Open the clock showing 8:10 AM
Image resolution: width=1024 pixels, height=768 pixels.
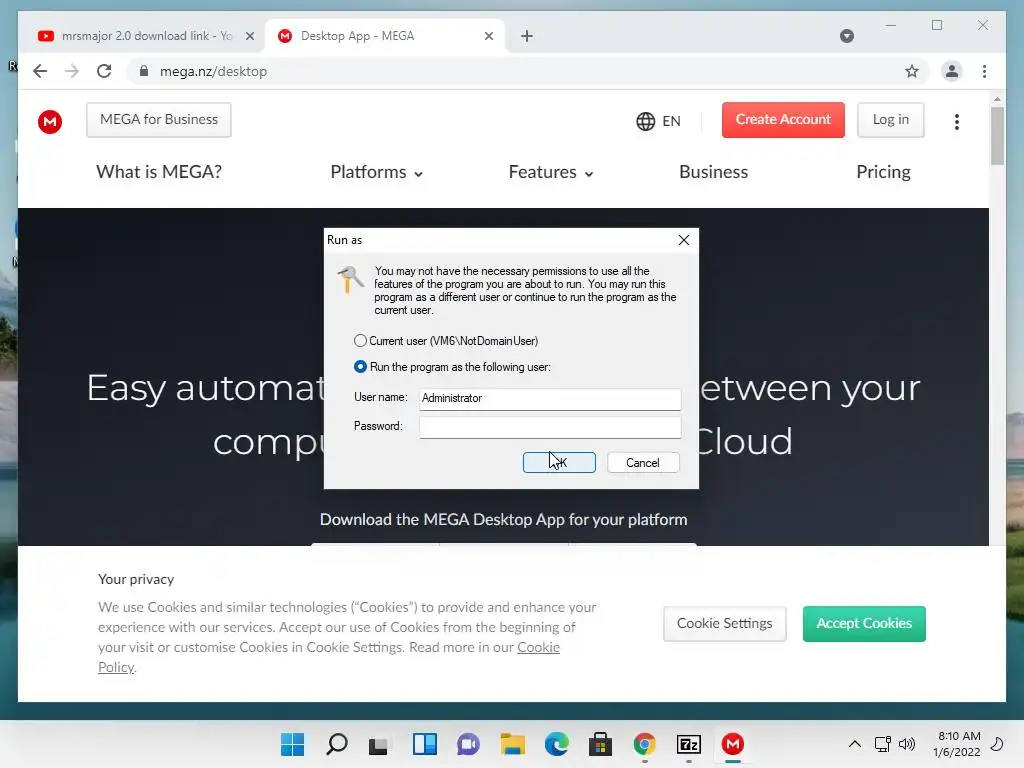(957, 744)
